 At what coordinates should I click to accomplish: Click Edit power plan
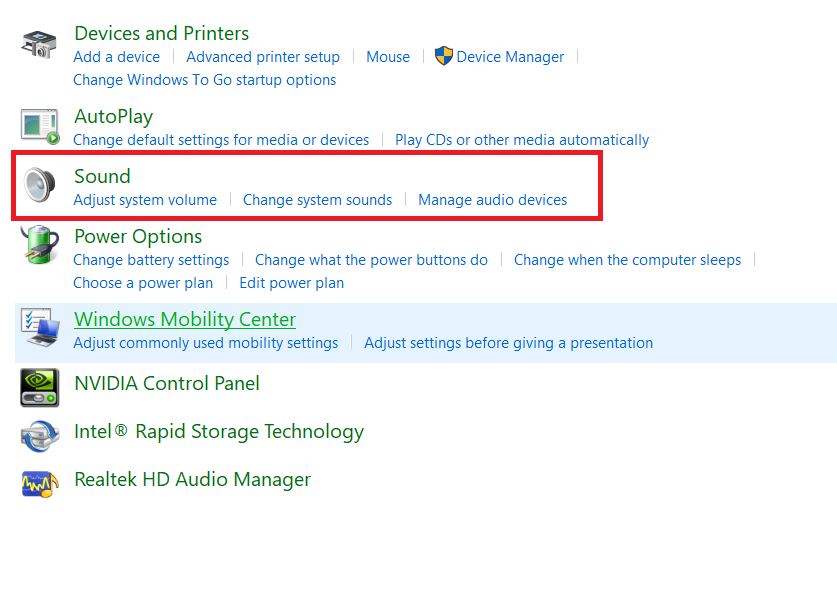[x=291, y=283]
